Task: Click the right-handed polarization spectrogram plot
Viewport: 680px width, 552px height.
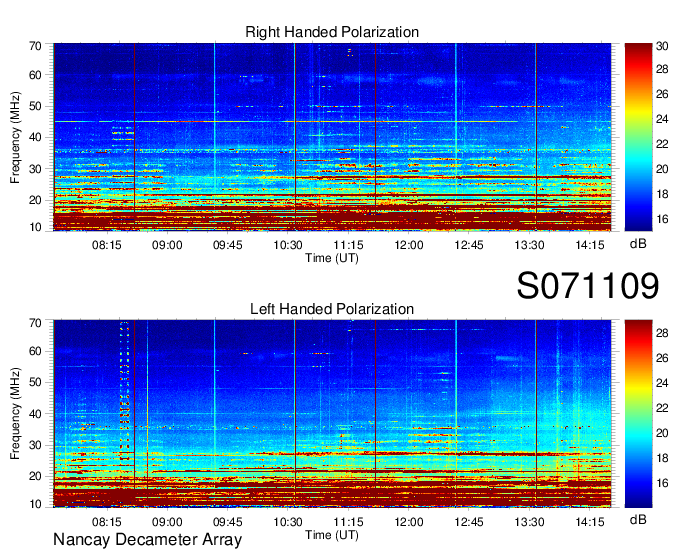Action: (332, 137)
